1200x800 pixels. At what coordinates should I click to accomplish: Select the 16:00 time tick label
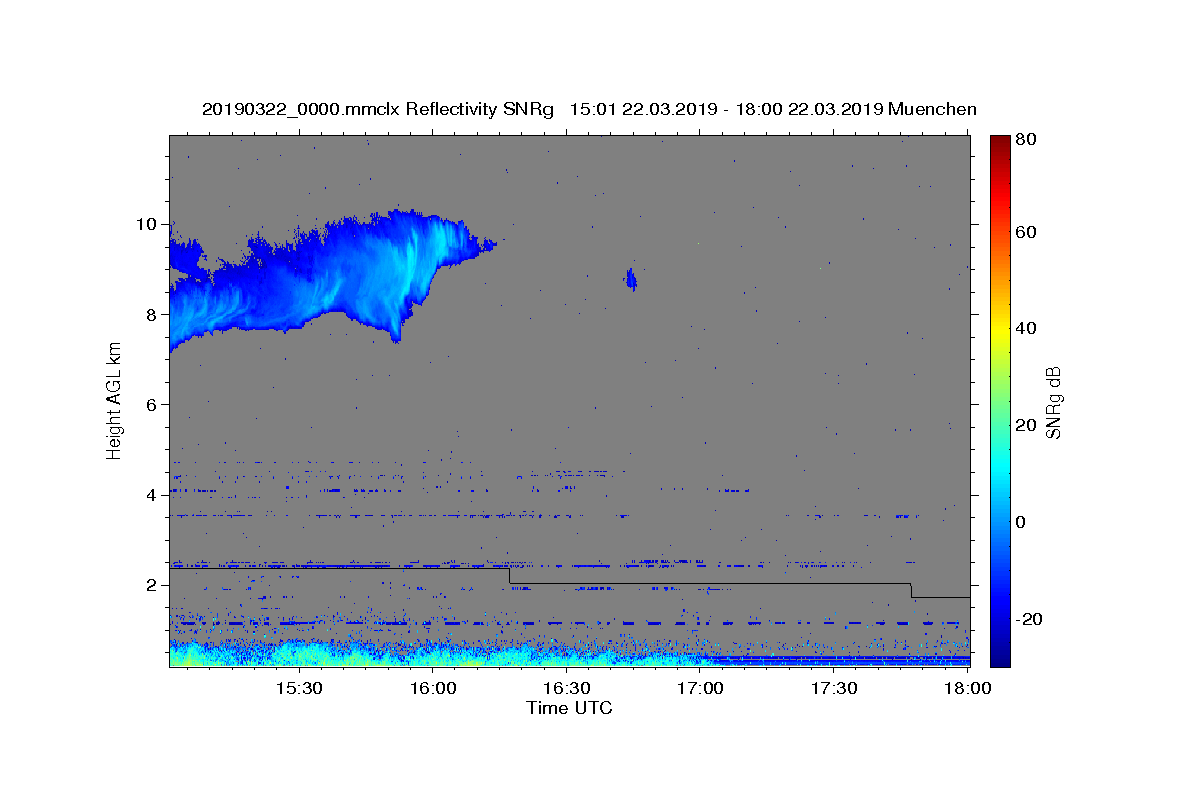433,688
